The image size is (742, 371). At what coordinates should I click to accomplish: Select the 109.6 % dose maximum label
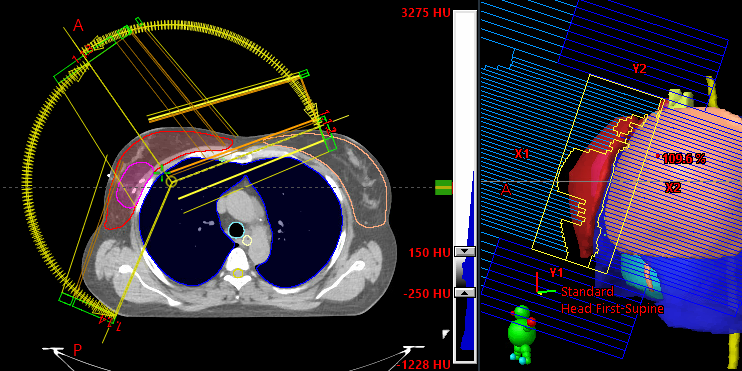[684, 159]
